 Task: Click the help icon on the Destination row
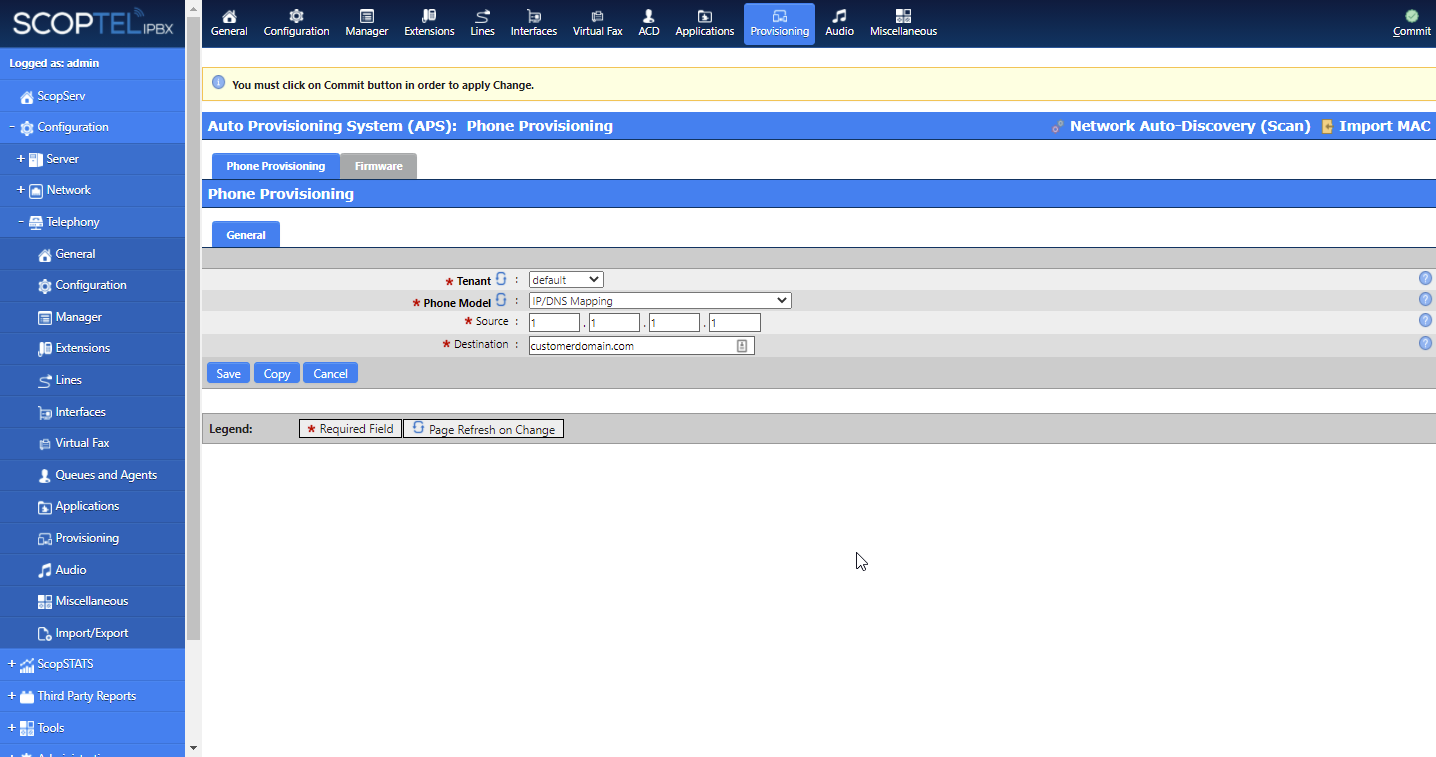pyautogui.click(x=1425, y=343)
